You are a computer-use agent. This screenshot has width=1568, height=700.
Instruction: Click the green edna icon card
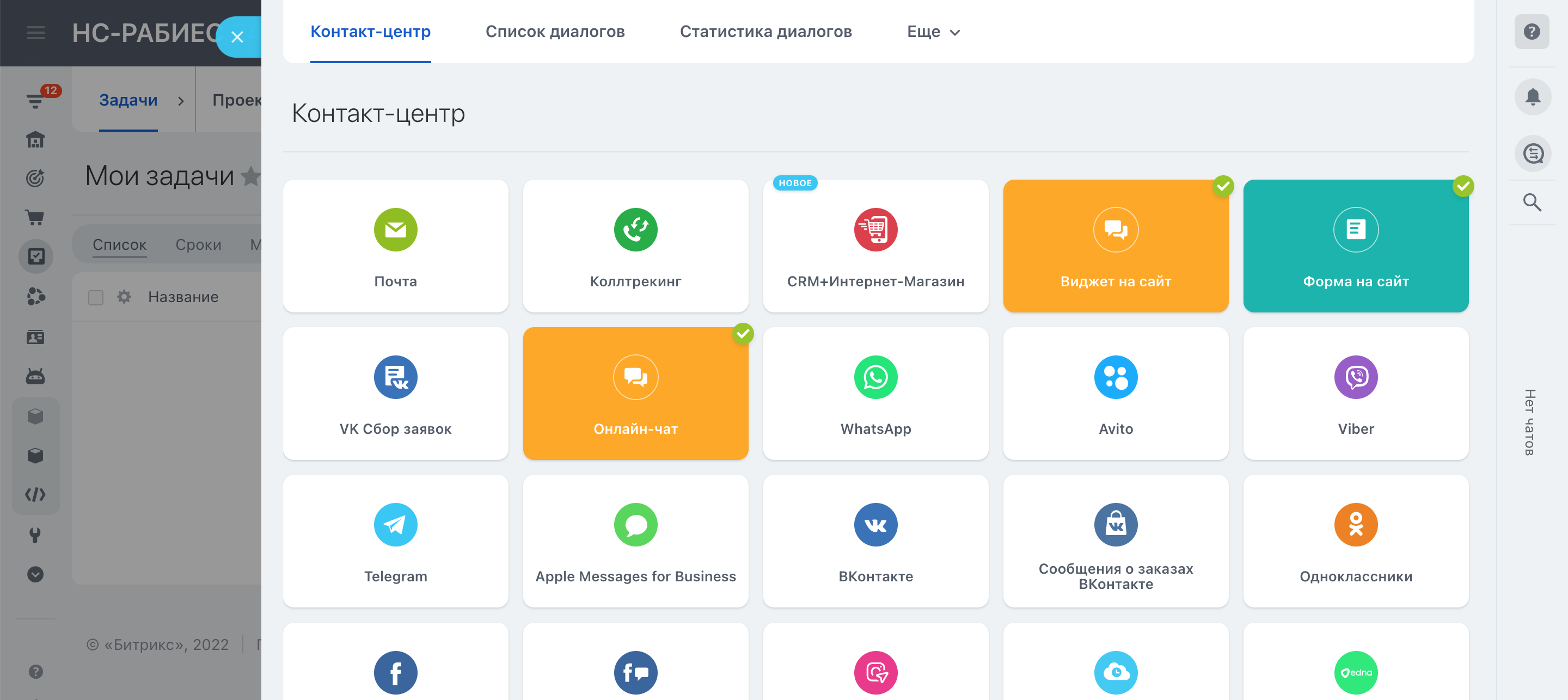pyautogui.click(x=1356, y=672)
